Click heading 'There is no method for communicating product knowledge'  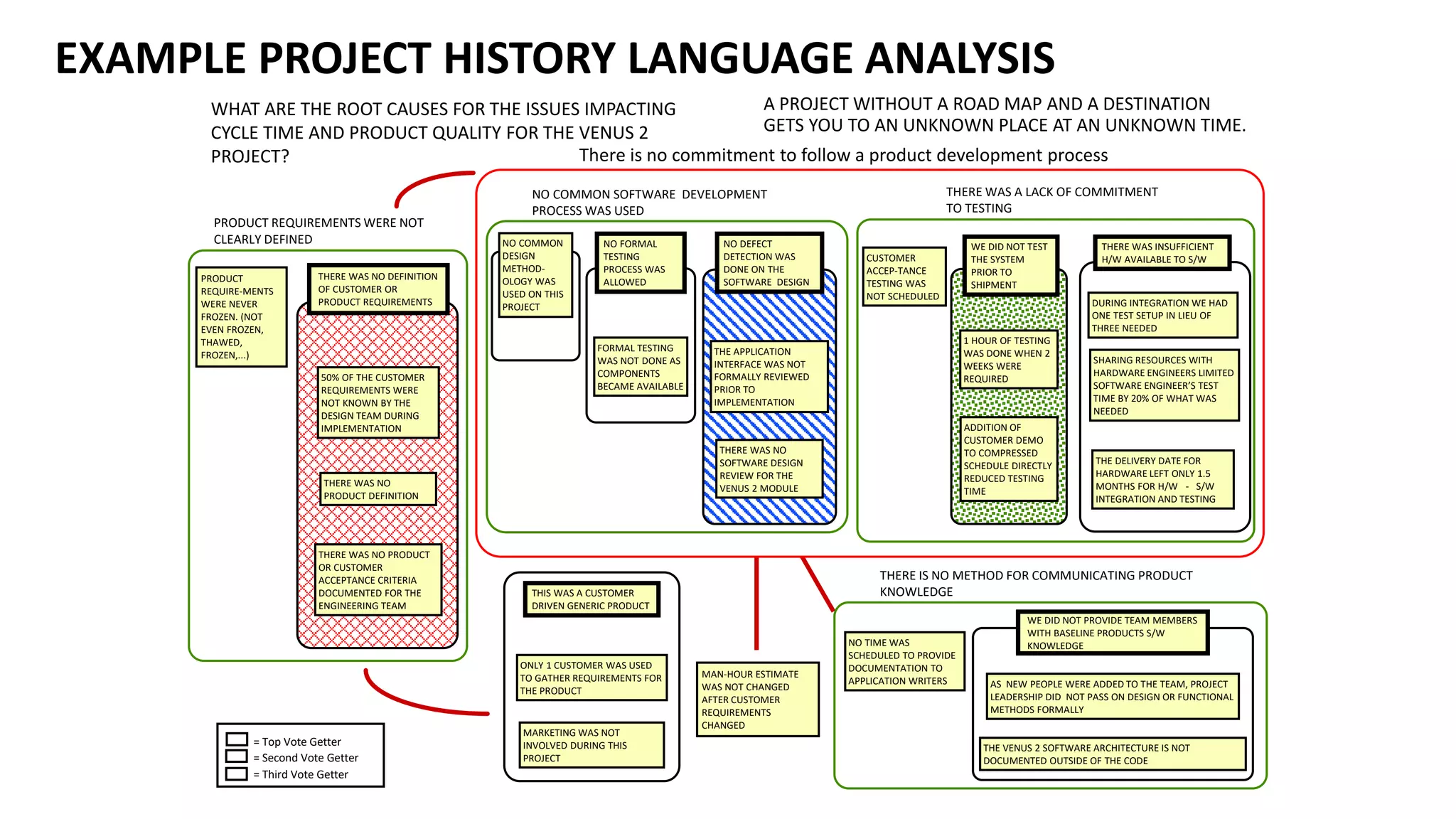[1036, 583]
